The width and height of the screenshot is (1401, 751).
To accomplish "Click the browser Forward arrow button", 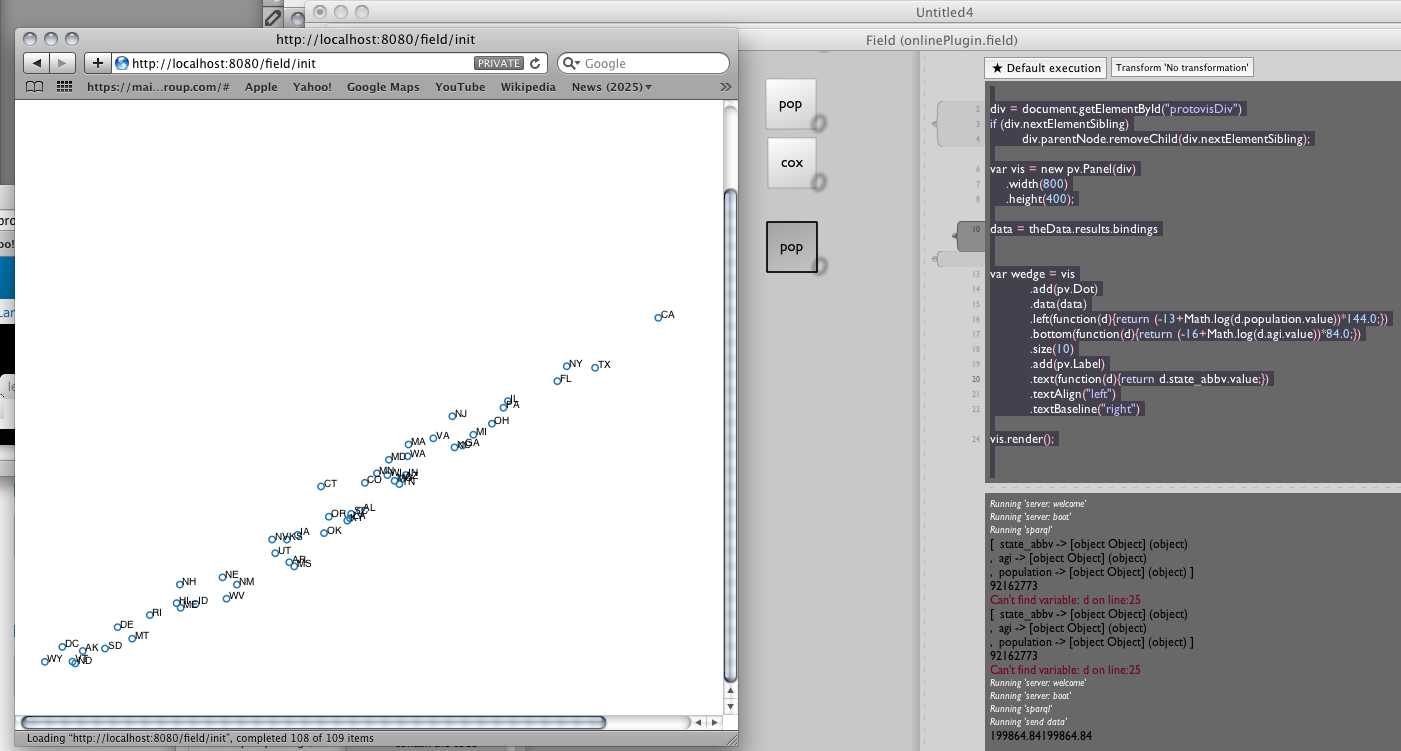I will click(x=62, y=63).
